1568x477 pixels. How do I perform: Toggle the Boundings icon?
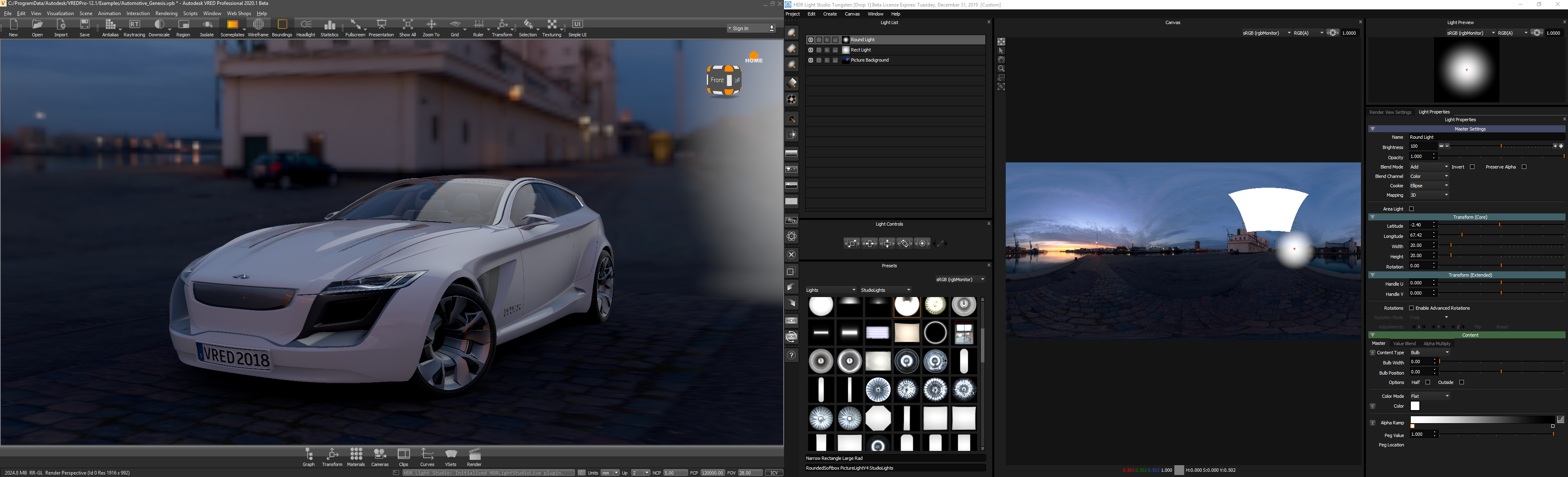pos(282,27)
